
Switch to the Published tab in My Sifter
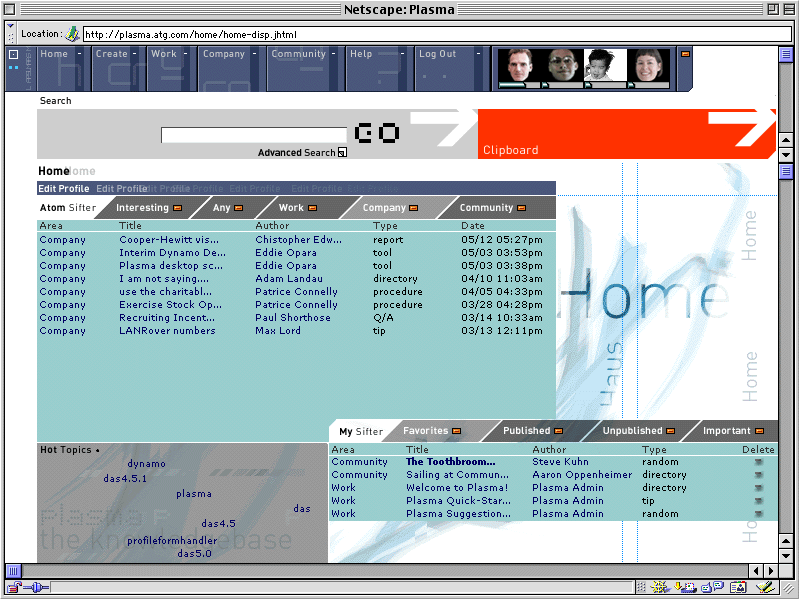526,431
